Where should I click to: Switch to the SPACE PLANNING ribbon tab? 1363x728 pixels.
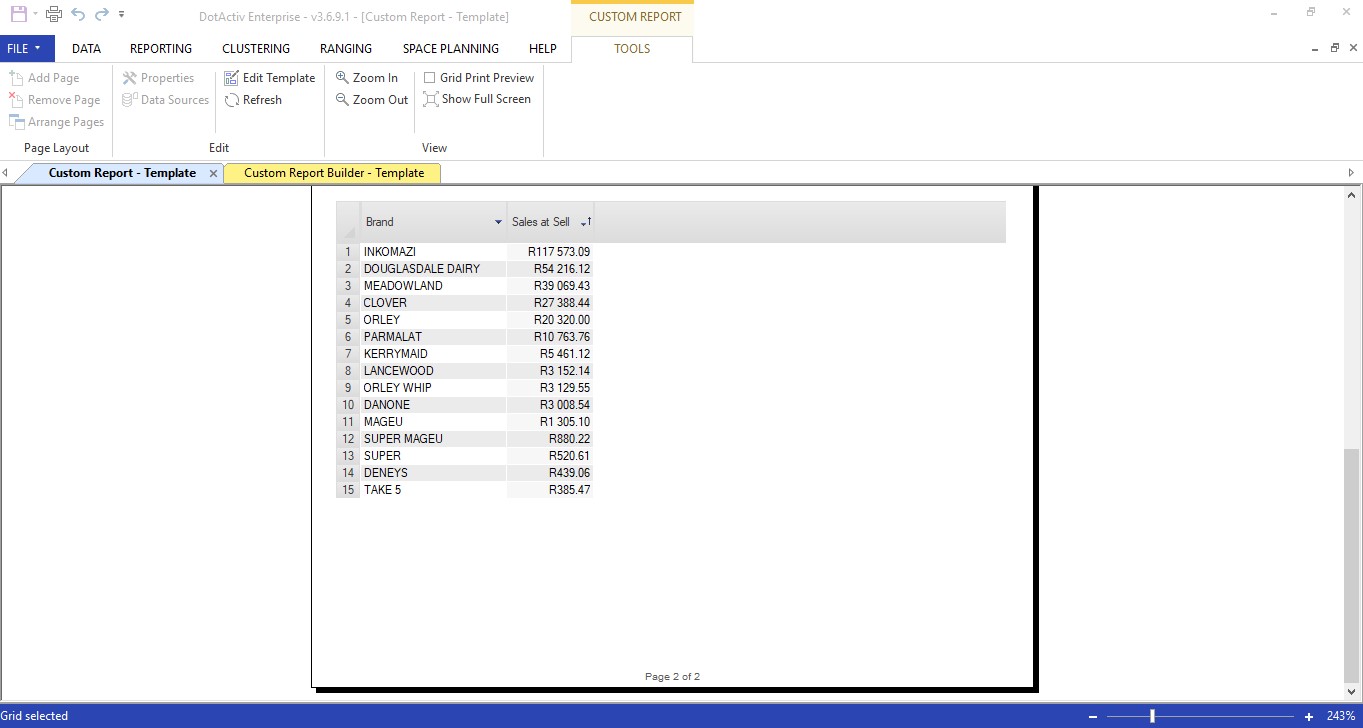tap(451, 48)
